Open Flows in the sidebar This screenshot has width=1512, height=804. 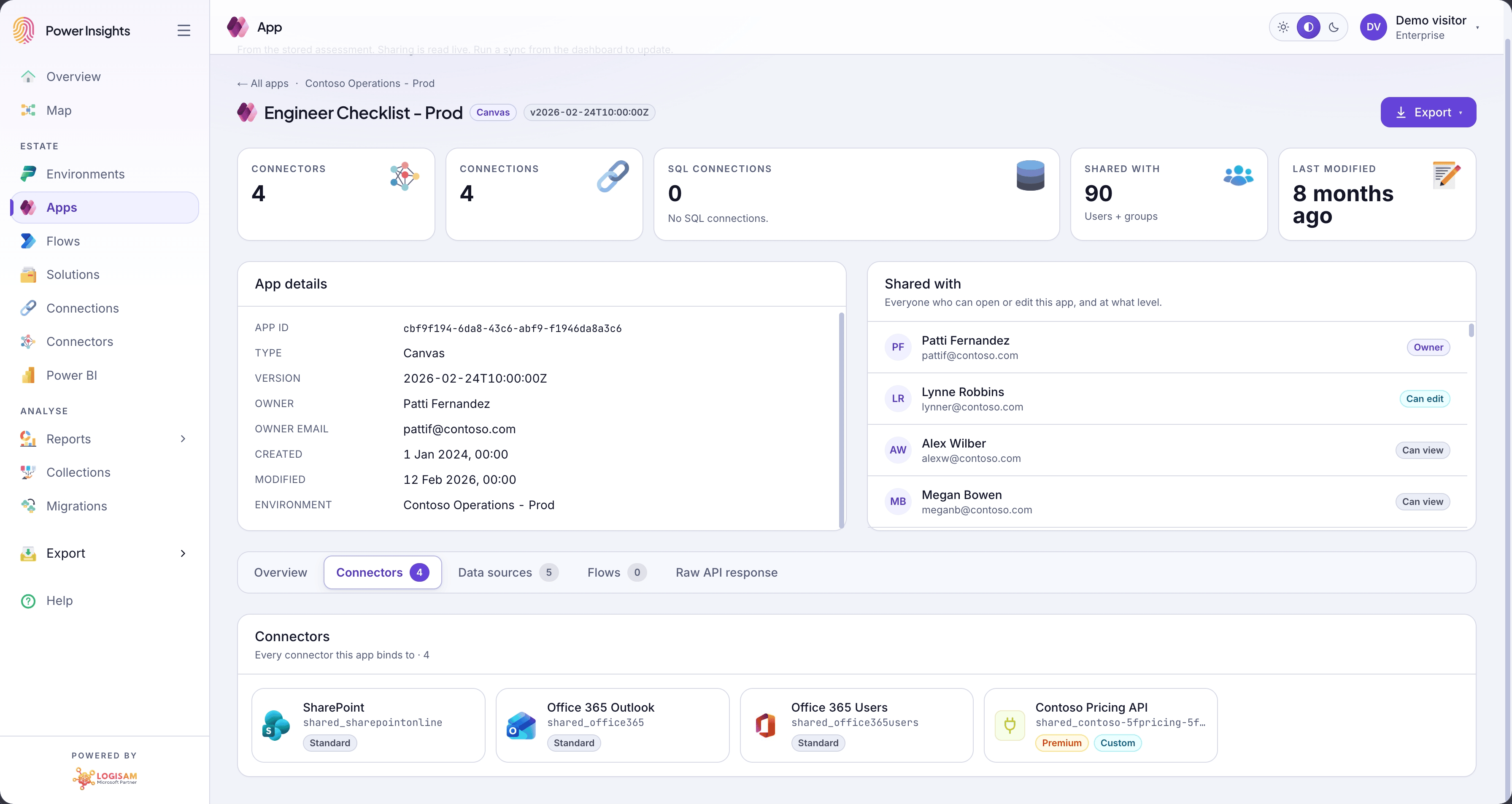[105, 241]
